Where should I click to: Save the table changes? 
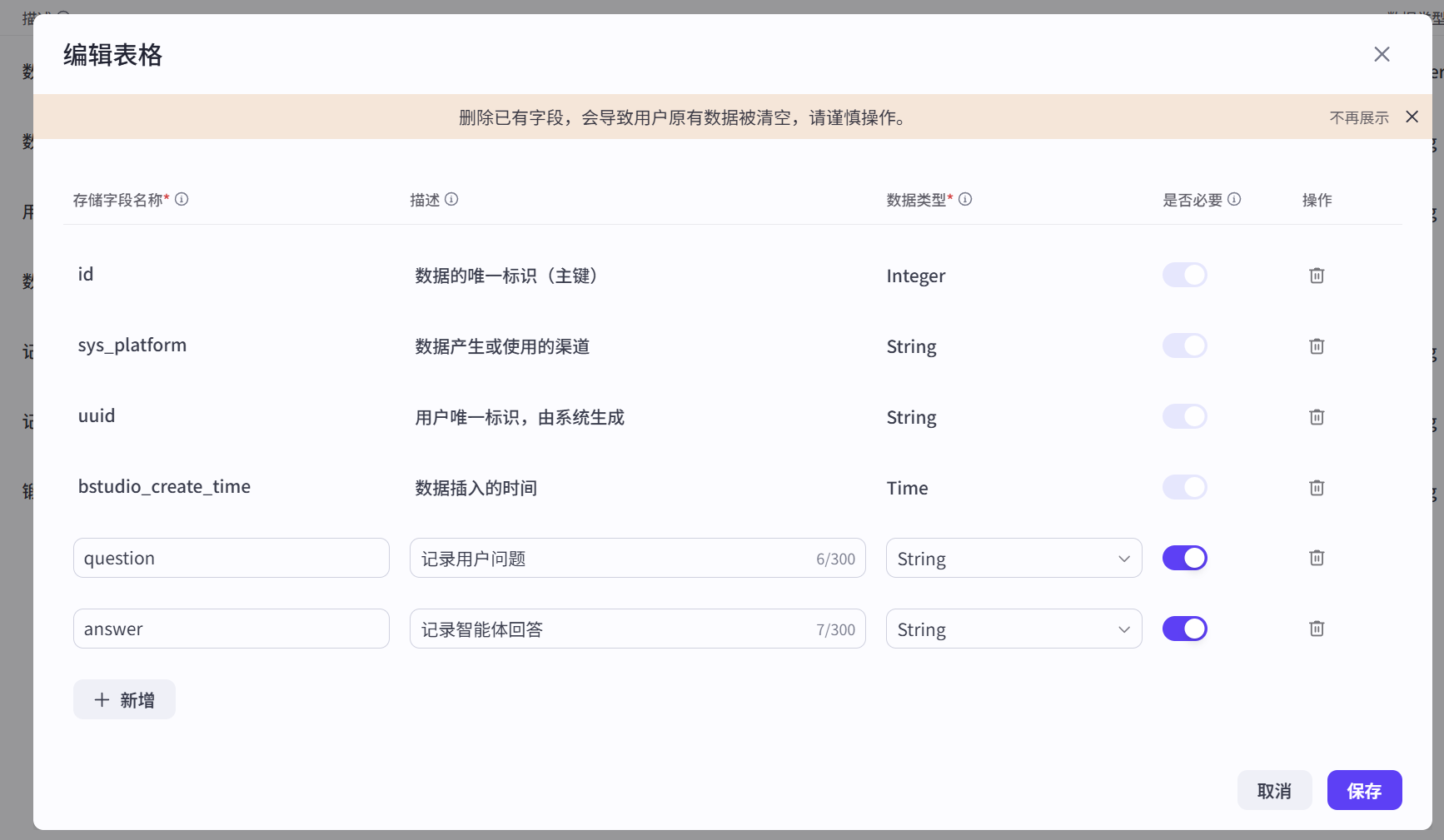pos(1363,790)
